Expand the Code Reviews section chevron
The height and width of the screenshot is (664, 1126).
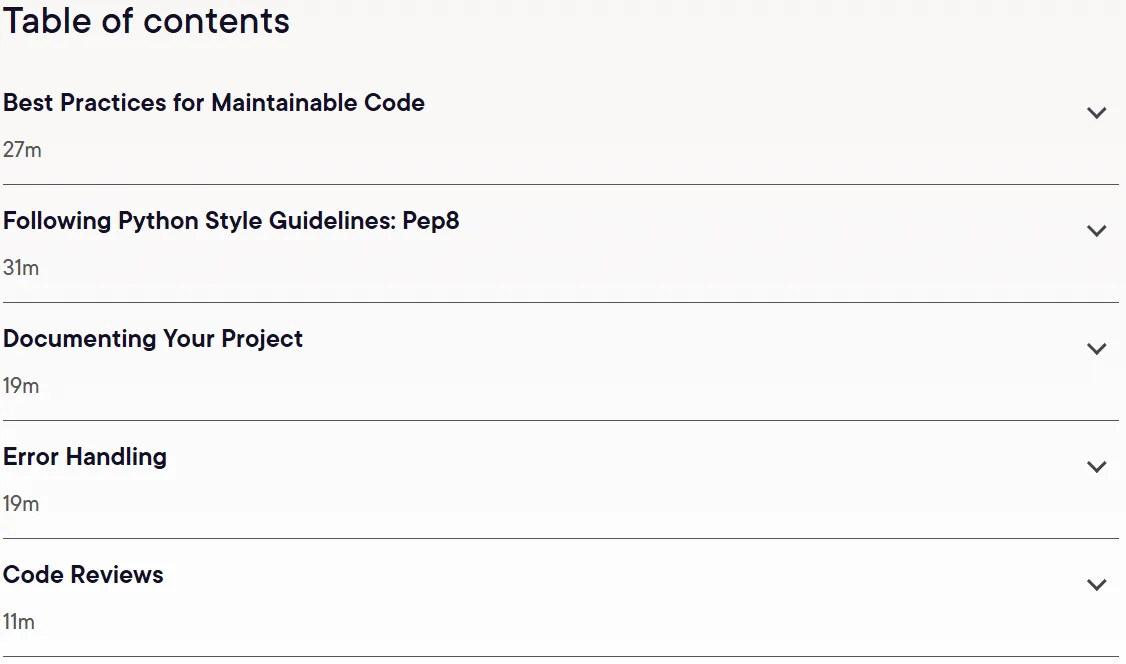tap(1096, 584)
